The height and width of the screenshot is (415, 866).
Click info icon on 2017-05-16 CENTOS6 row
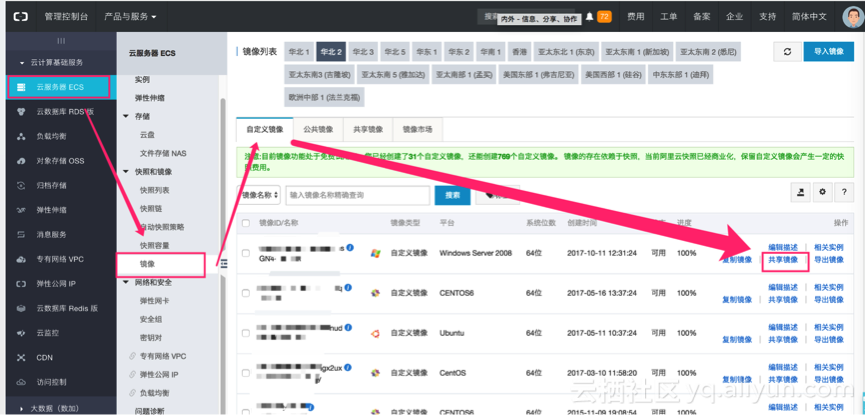click(348, 288)
